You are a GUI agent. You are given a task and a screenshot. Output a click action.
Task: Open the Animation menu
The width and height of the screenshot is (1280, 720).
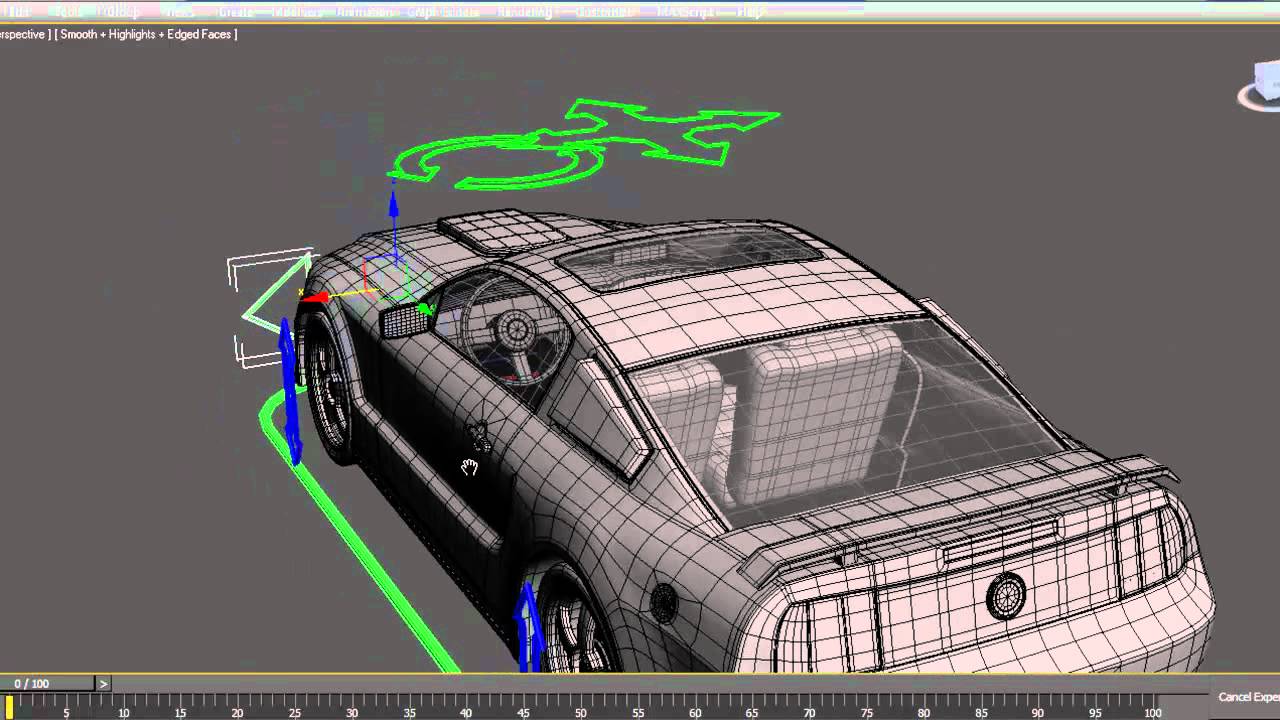click(365, 12)
